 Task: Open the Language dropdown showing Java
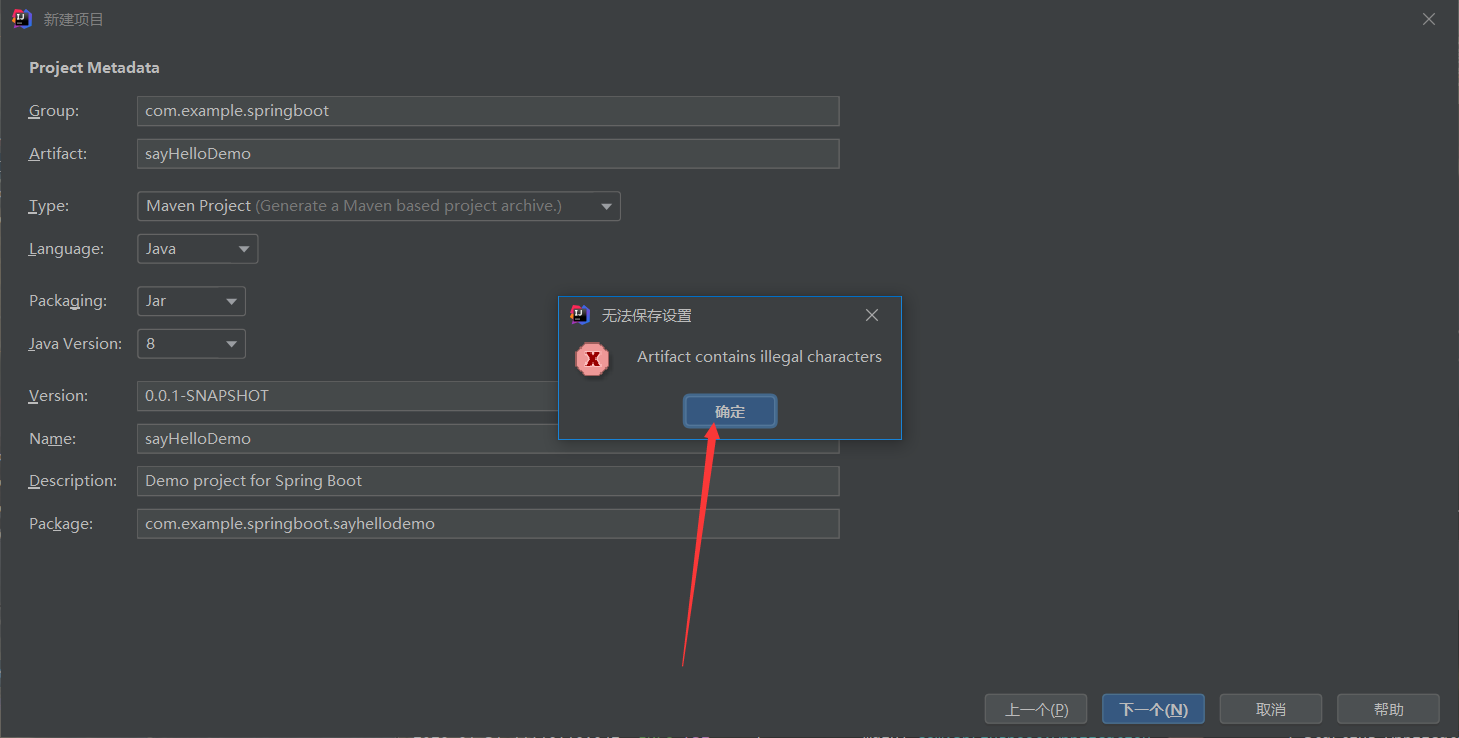197,249
